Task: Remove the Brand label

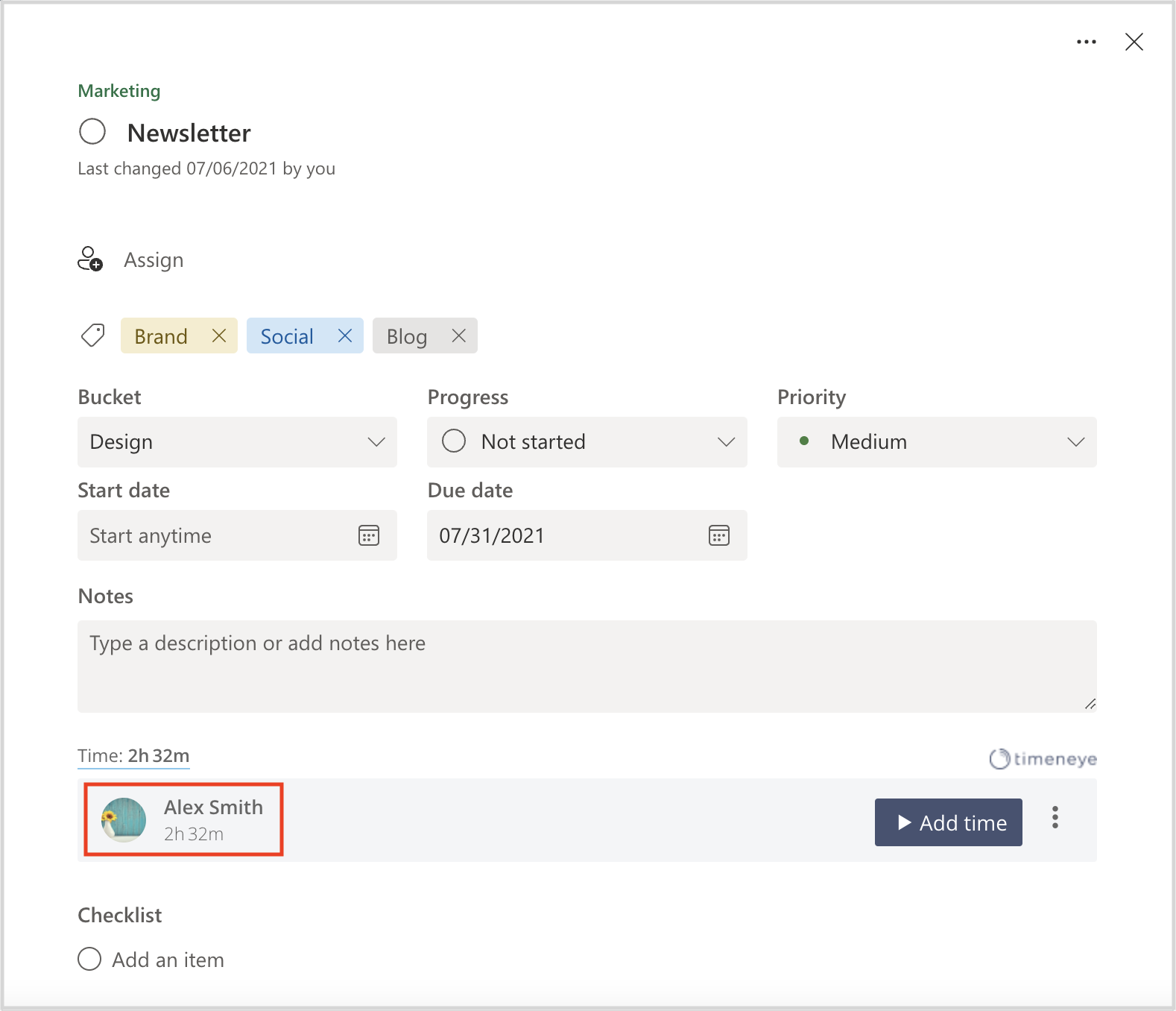Action: 219,336
